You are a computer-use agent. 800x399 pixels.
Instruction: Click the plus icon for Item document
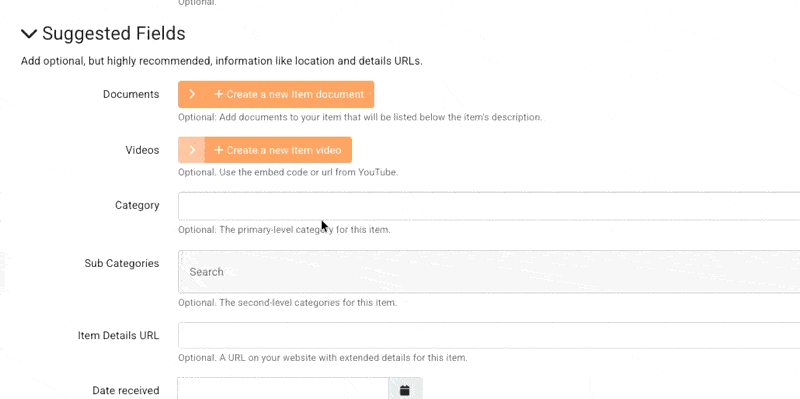coord(219,94)
